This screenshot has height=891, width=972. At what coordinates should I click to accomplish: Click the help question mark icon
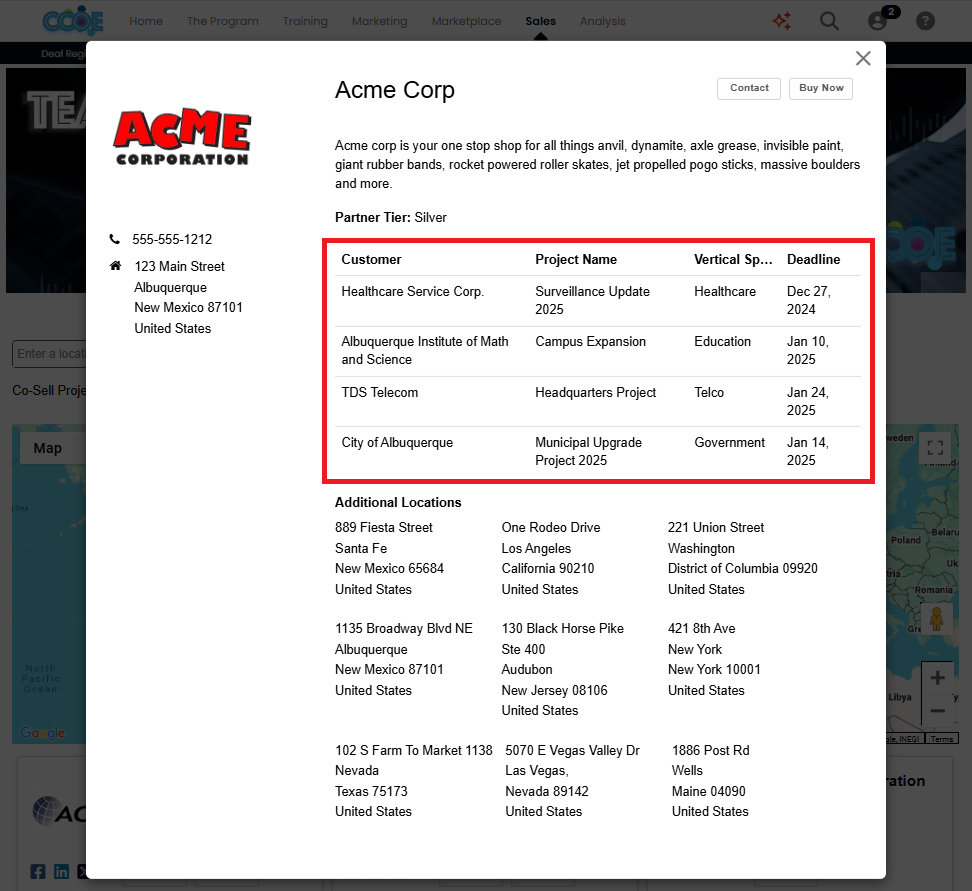tap(925, 21)
